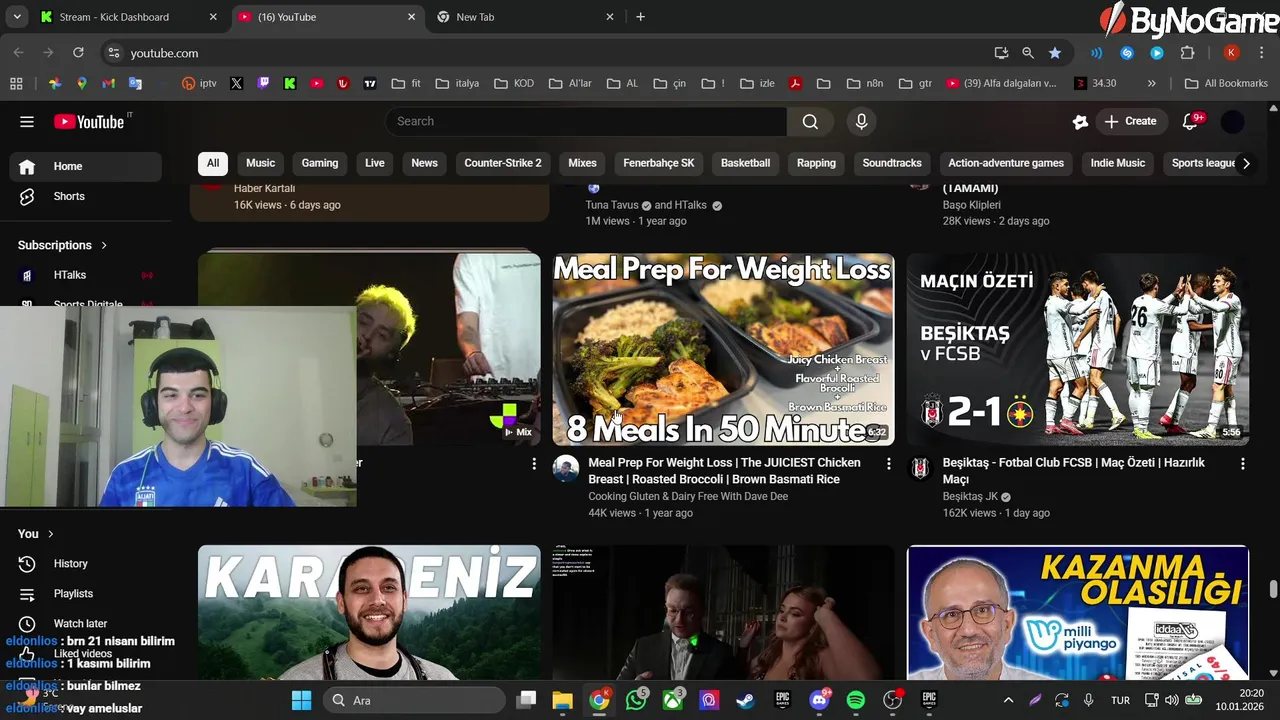
Task: Open Meal Prep For Weight Loss thumbnail
Action: [x=723, y=349]
